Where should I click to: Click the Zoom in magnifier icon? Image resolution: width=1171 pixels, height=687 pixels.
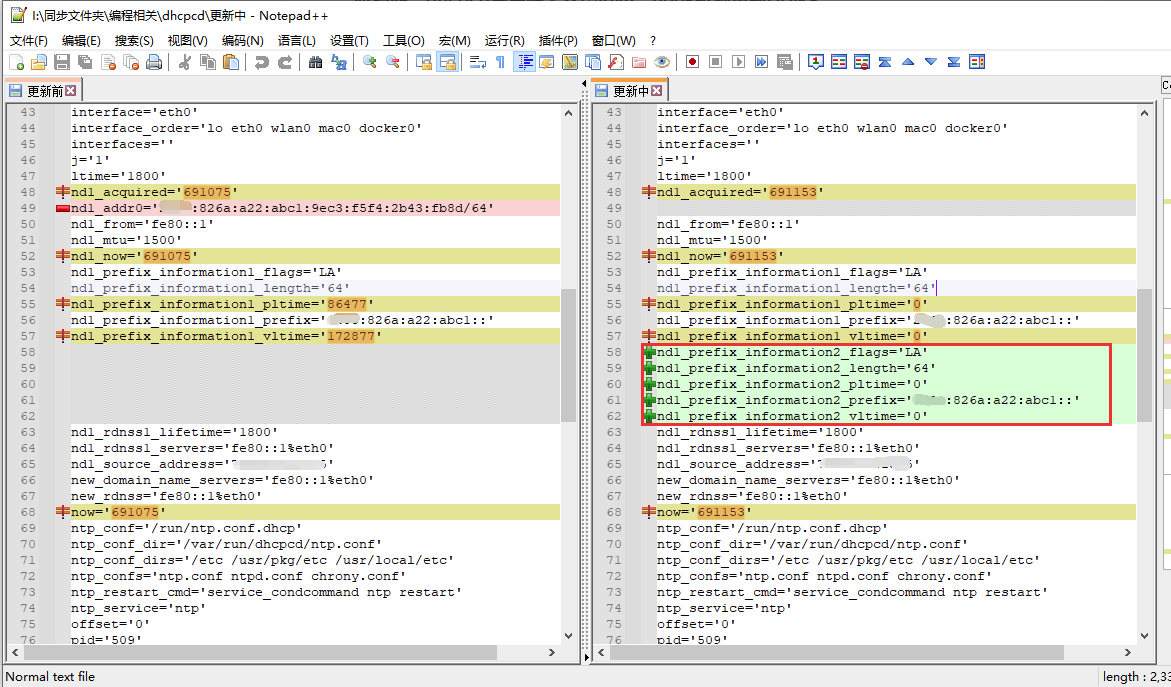pyautogui.click(x=369, y=62)
